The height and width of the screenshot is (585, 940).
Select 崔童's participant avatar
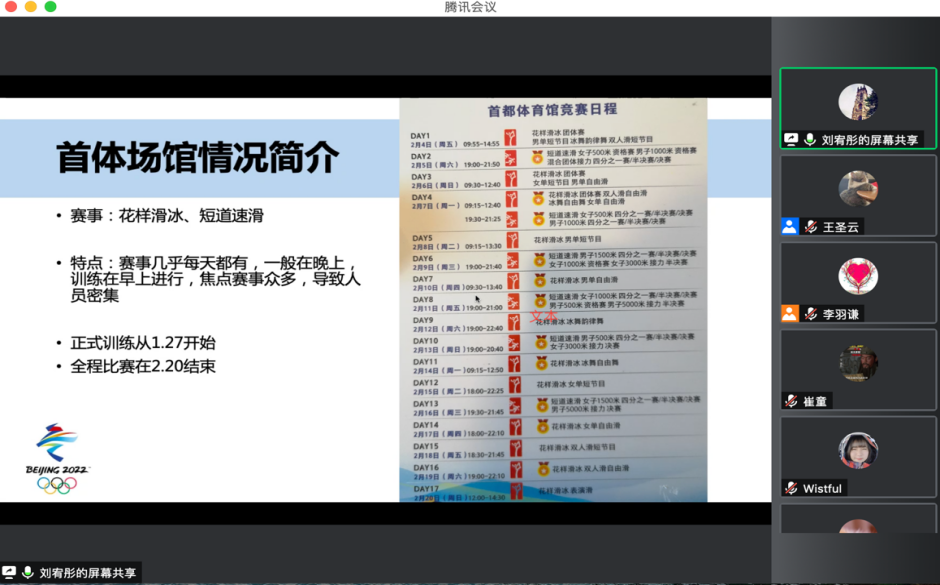[857, 363]
